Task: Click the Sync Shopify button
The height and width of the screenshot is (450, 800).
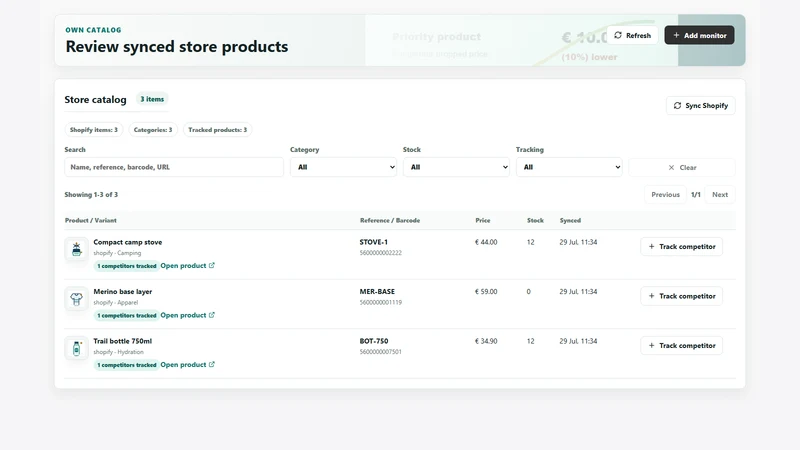Action: click(x=701, y=106)
